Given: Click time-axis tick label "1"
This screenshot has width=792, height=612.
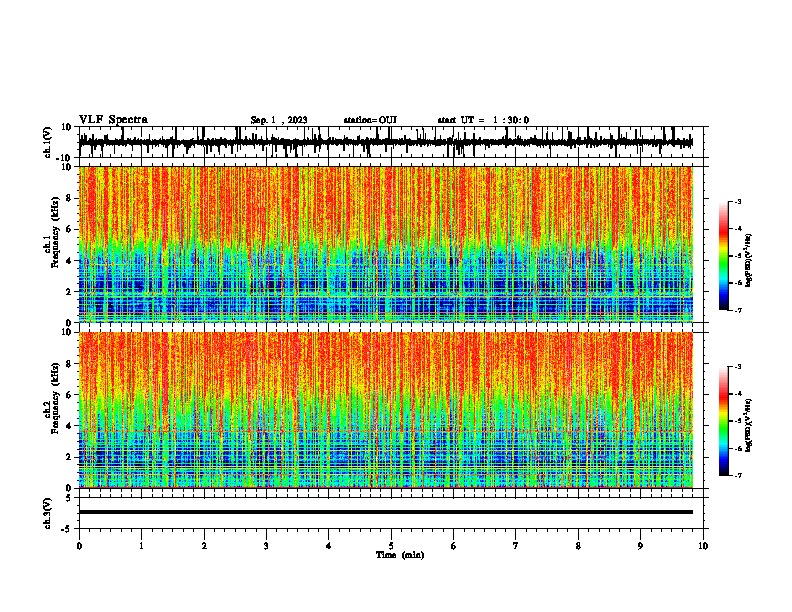Looking at the screenshot, I should [141, 546].
